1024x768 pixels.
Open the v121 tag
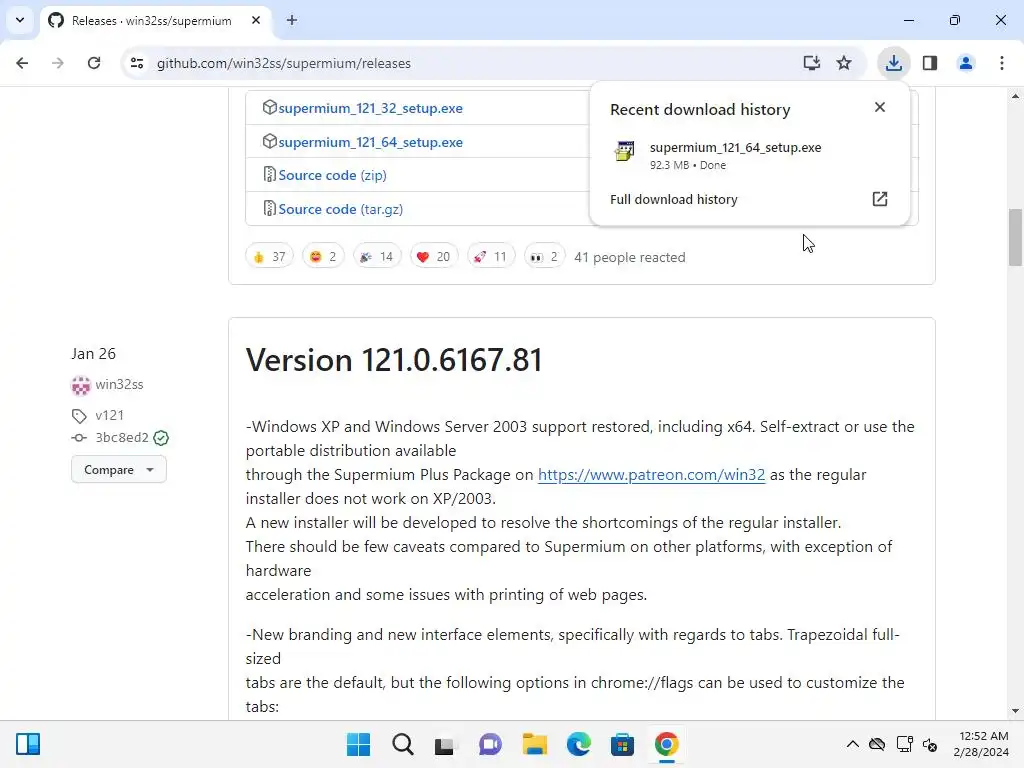tap(109, 415)
